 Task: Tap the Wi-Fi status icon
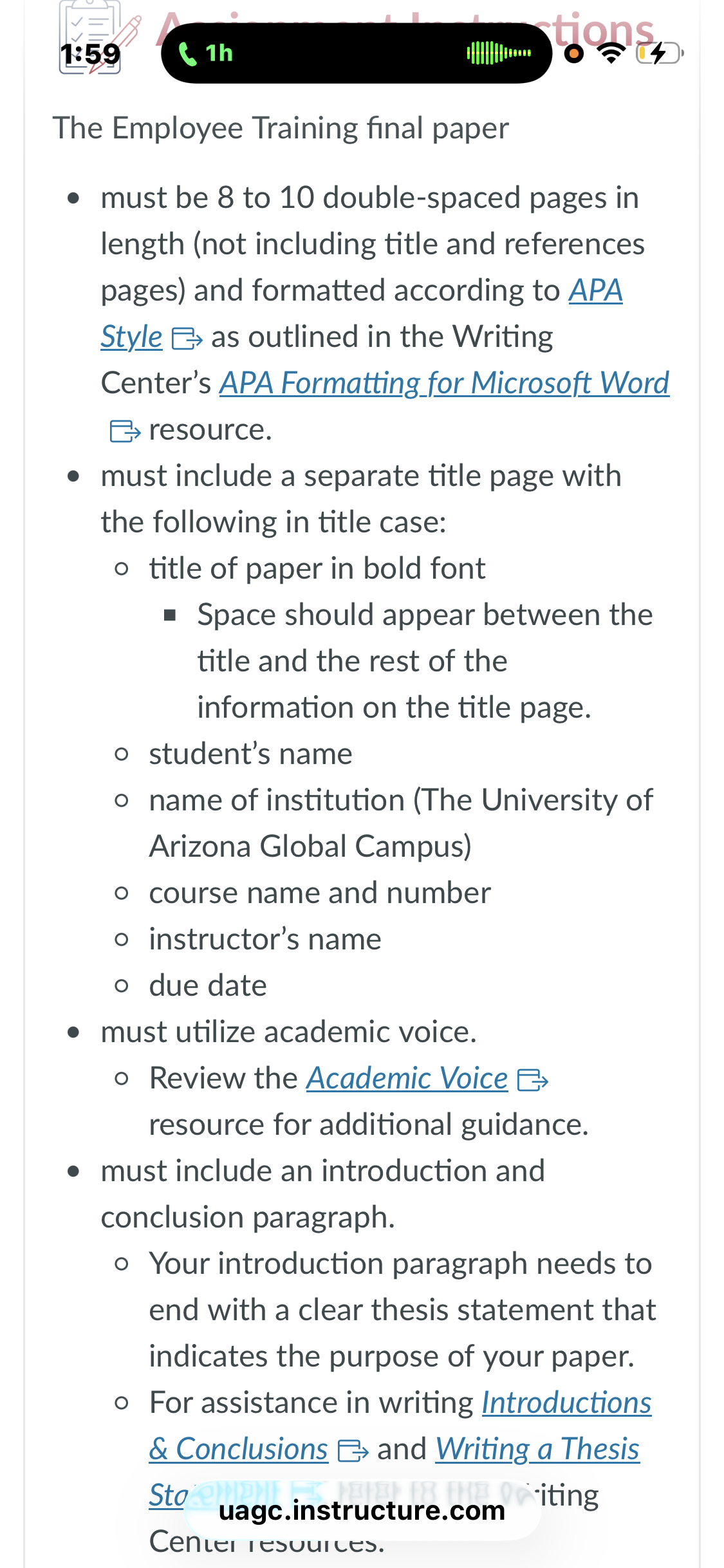pyautogui.click(x=611, y=53)
